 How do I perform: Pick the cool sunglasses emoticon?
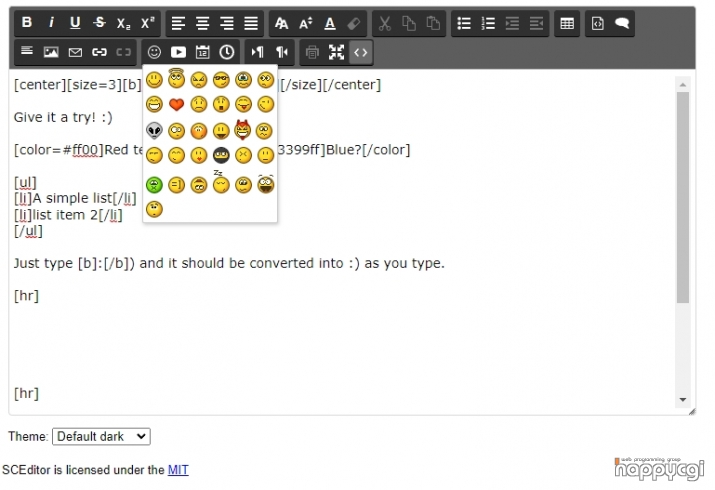tap(221, 80)
